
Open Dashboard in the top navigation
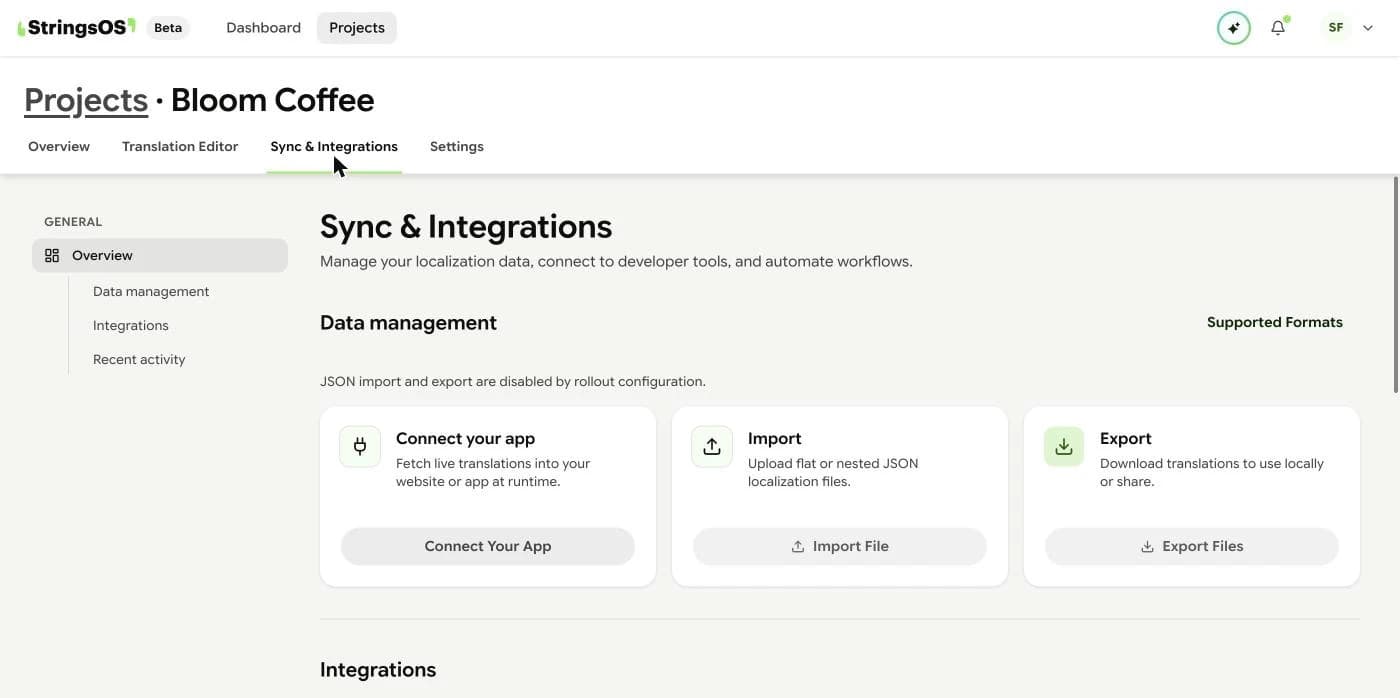263,28
